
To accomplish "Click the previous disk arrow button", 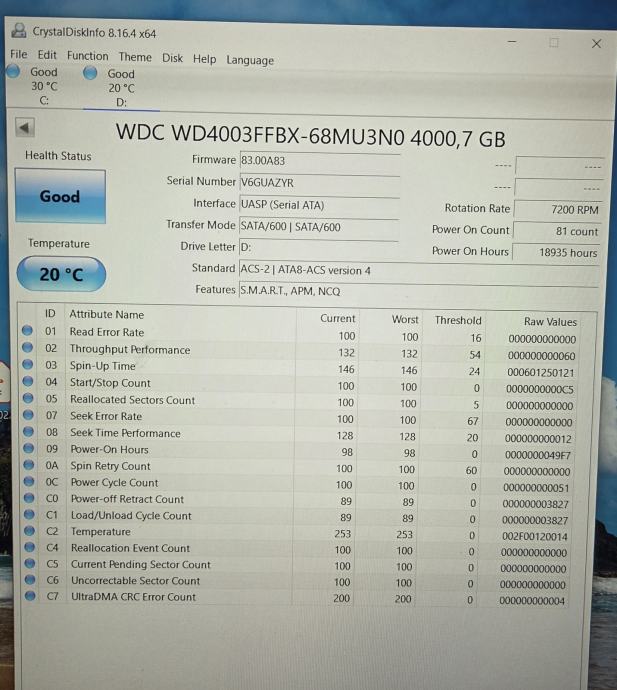I will tap(25, 128).
